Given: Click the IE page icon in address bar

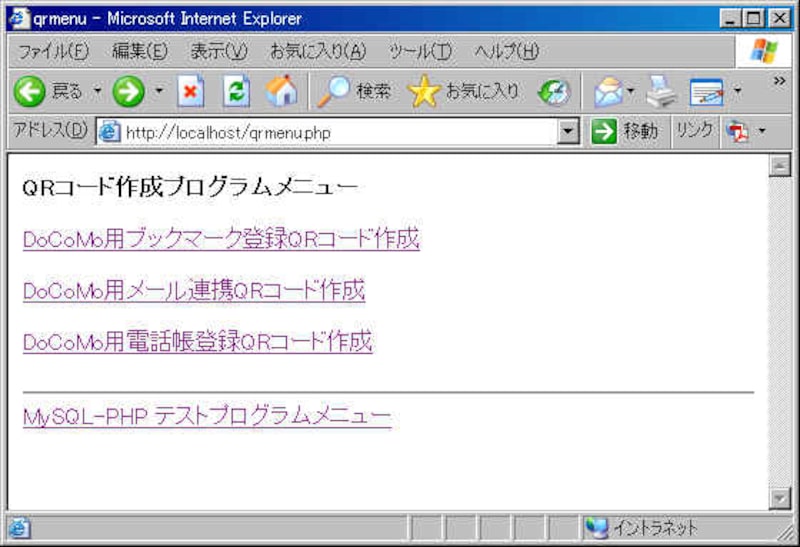Looking at the screenshot, I should pyautogui.click(x=109, y=133).
